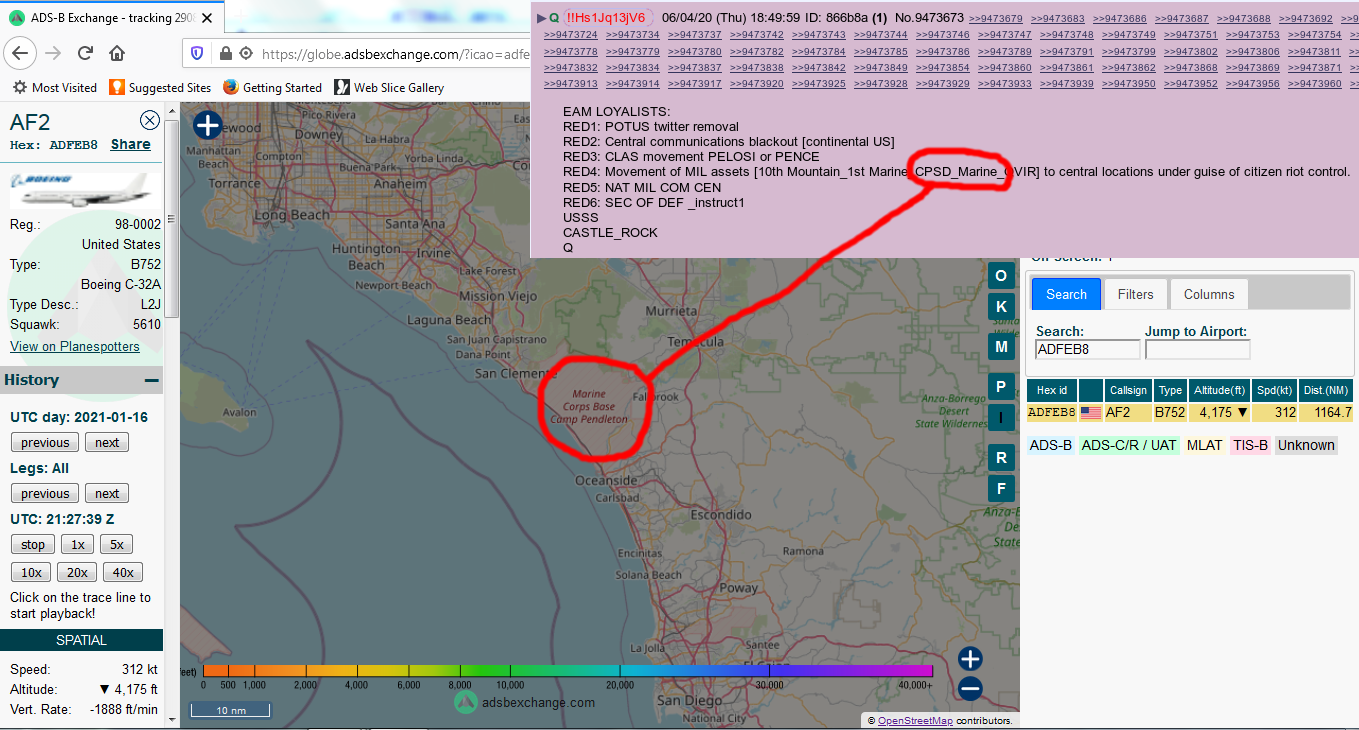This screenshot has width=1359, height=730.
Task: Open Getting Started bookmark
Action: [x=272, y=88]
